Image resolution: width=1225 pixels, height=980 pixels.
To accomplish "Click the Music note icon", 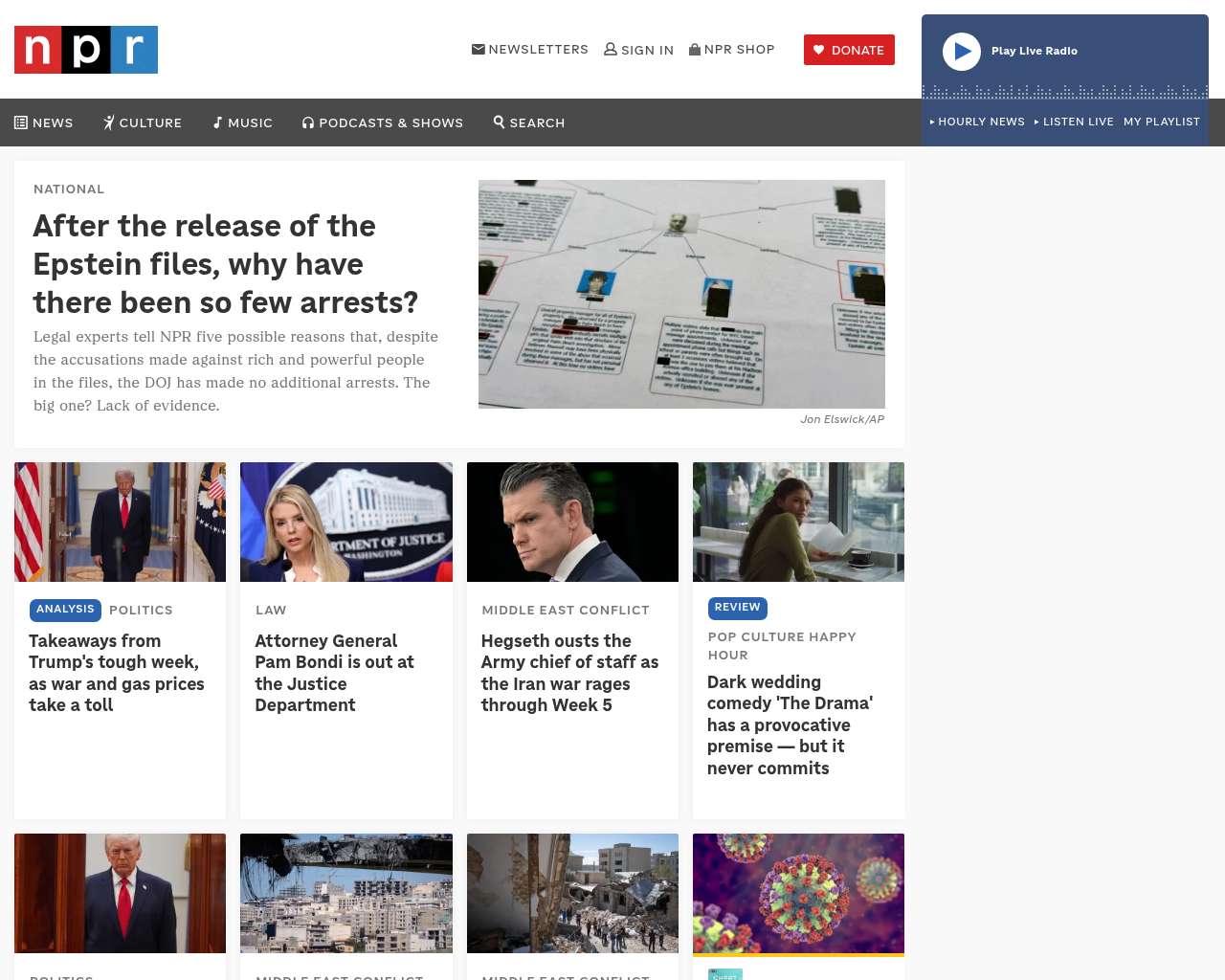I will [x=218, y=122].
